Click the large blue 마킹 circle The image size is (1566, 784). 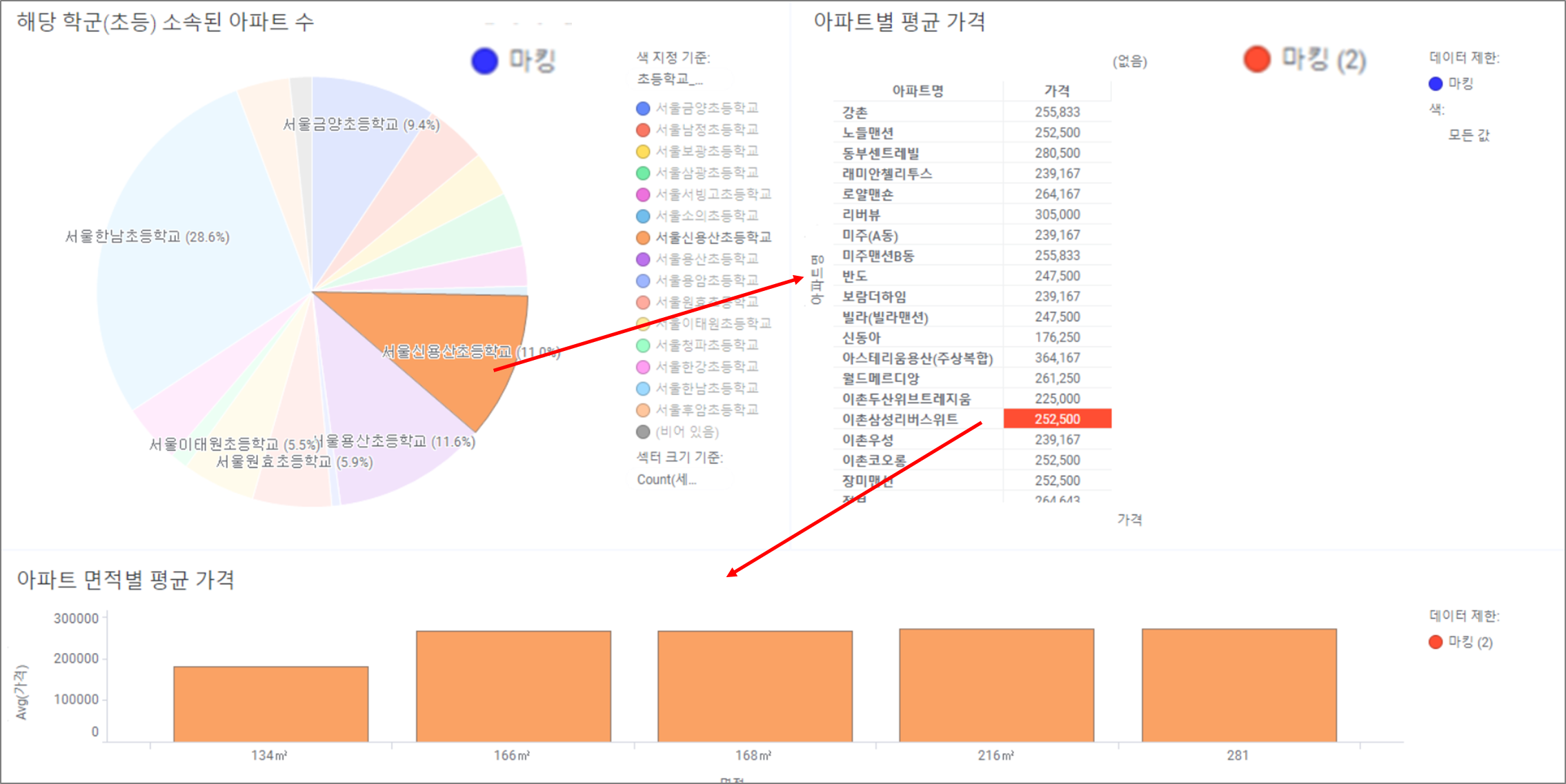(484, 61)
